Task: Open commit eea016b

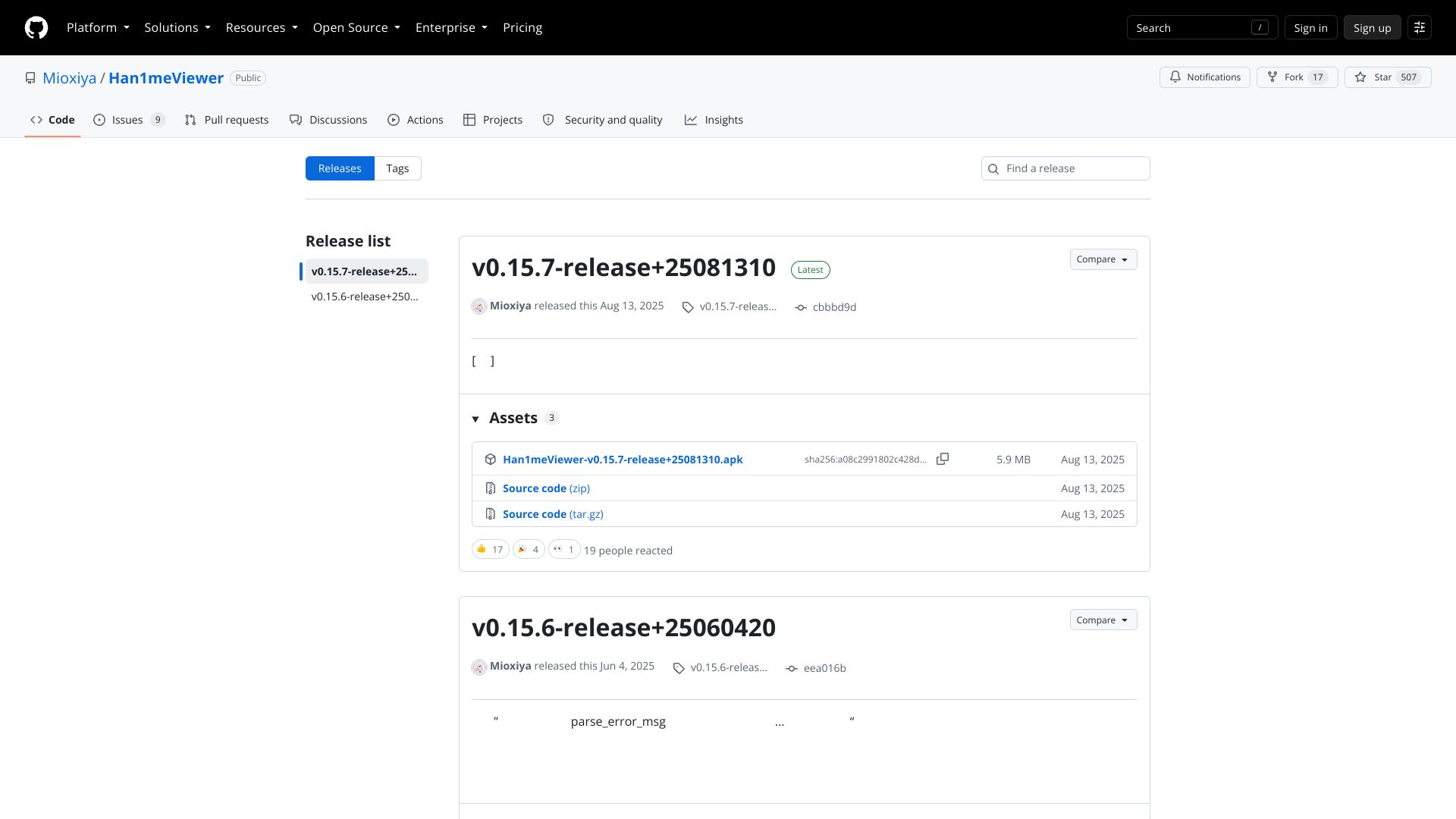Action: (825, 668)
